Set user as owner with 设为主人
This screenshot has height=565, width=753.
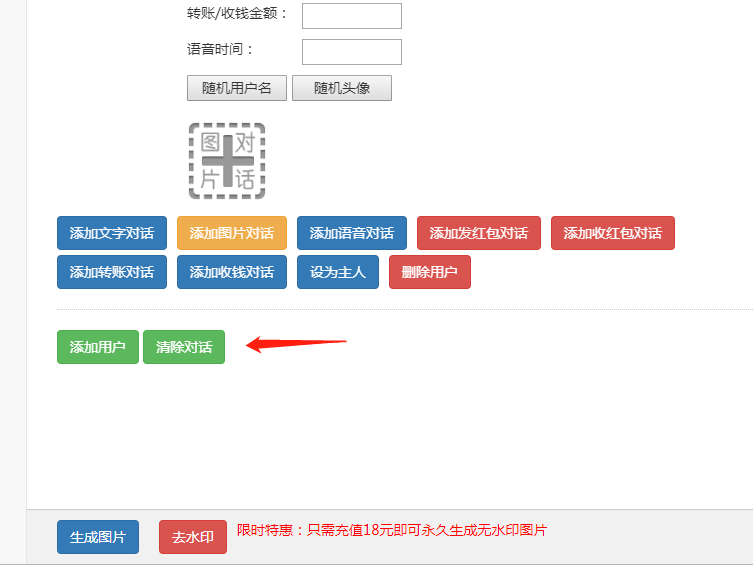coord(338,272)
